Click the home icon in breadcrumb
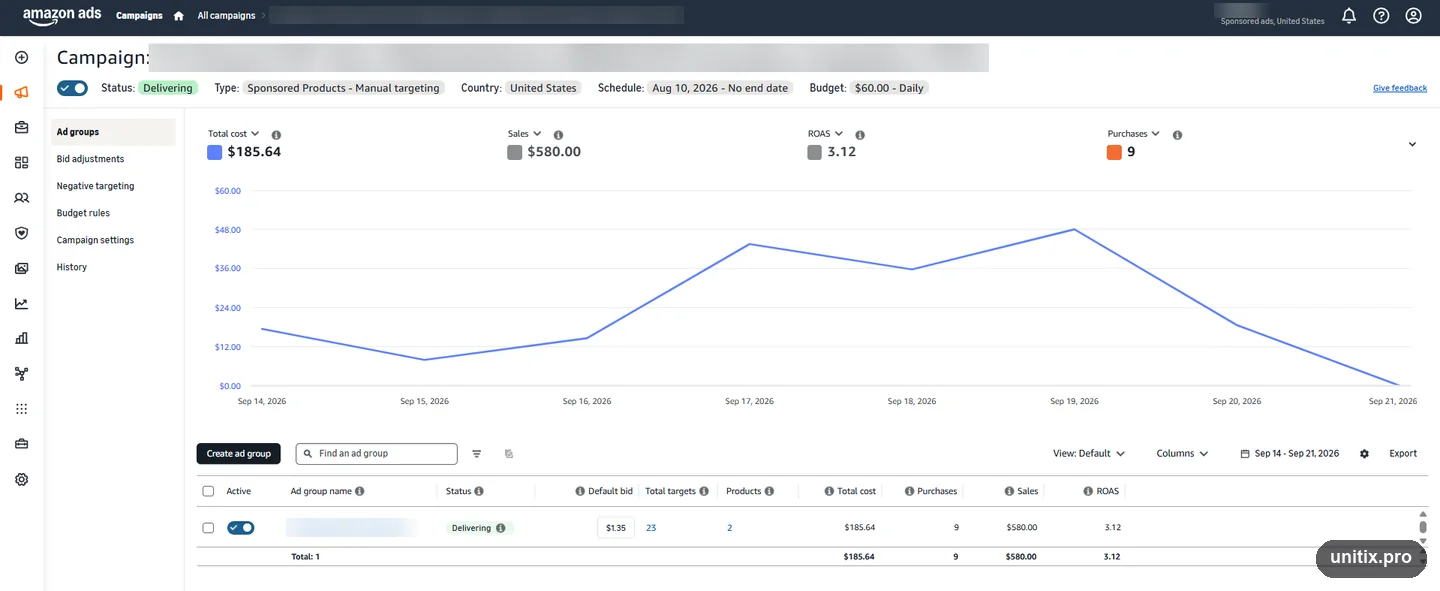Viewport: 1440px width, 591px height. pyautogui.click(x=179, y=16)
